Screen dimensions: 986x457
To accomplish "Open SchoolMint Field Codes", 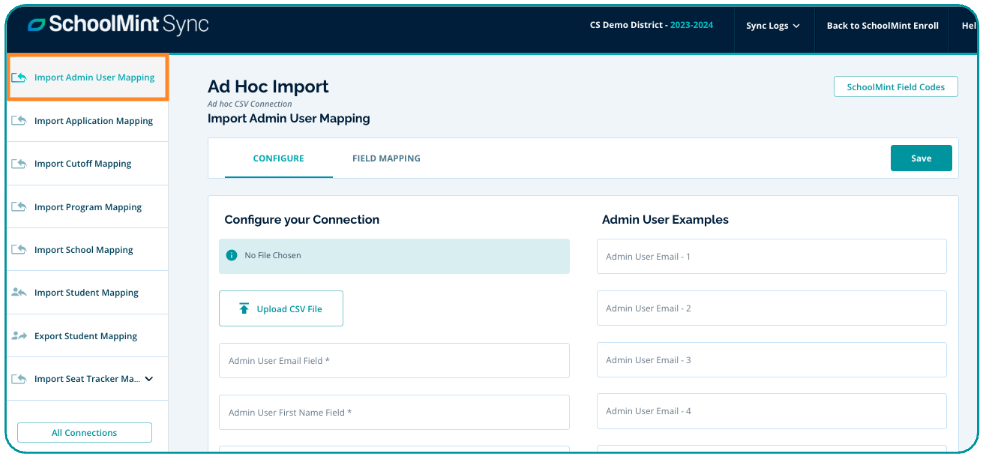I will coord(895,87).
